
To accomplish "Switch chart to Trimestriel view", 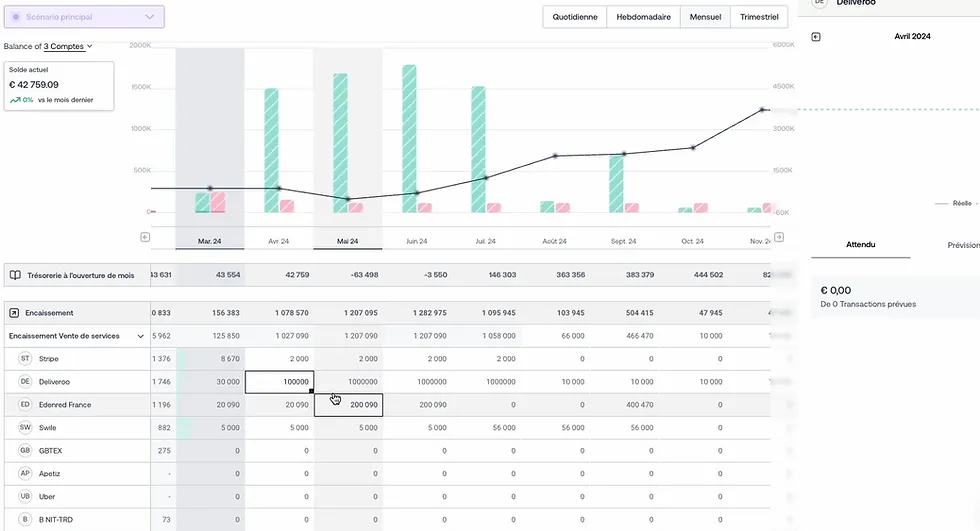I will click(760, 17).
